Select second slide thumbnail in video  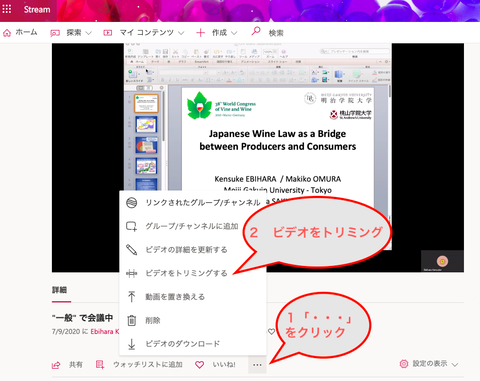[x=146, y=124]
